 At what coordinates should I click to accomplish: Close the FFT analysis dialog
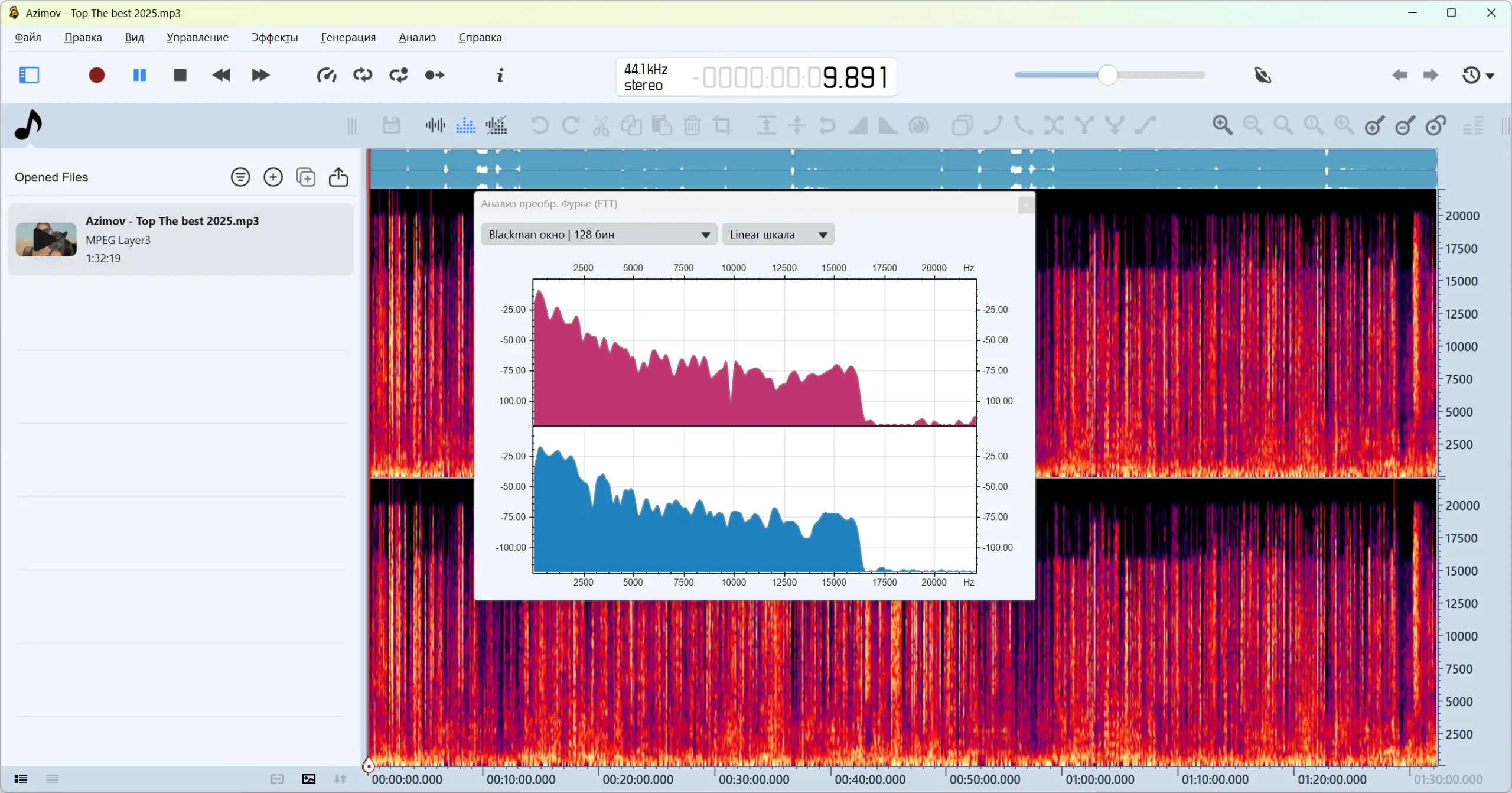(1026, 204)
